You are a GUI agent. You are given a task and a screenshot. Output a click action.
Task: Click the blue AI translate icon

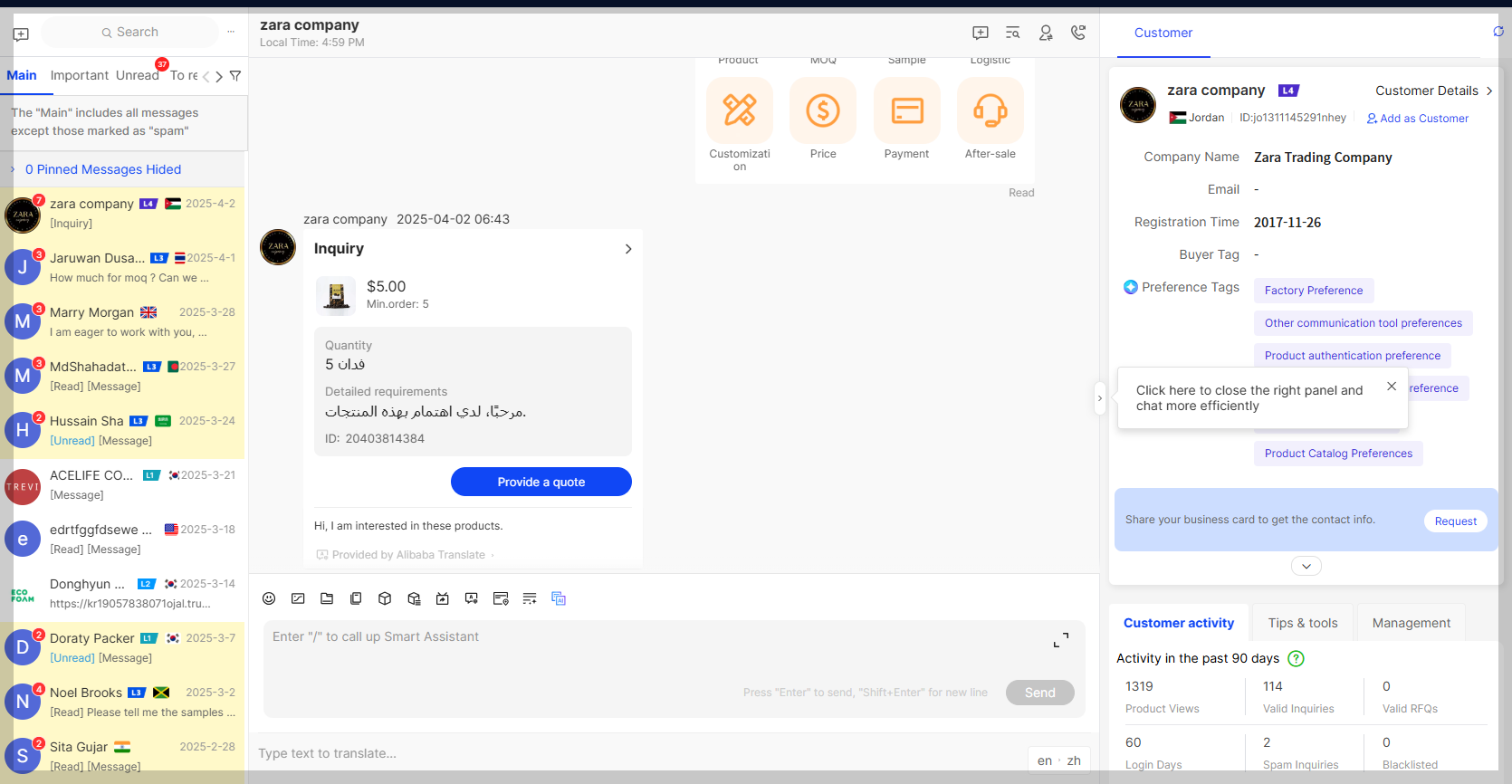(559, 598)
